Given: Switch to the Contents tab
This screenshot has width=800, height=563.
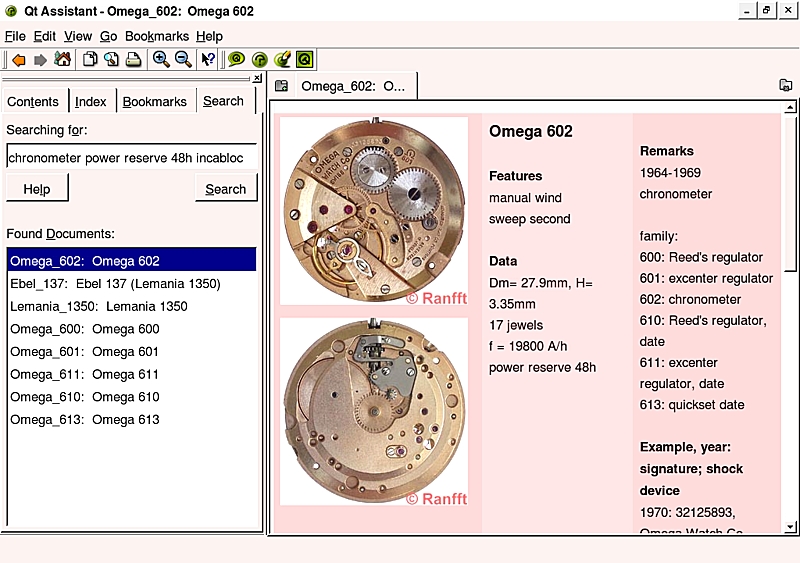Looking at the screenshot, I should (x=33, y=101).
